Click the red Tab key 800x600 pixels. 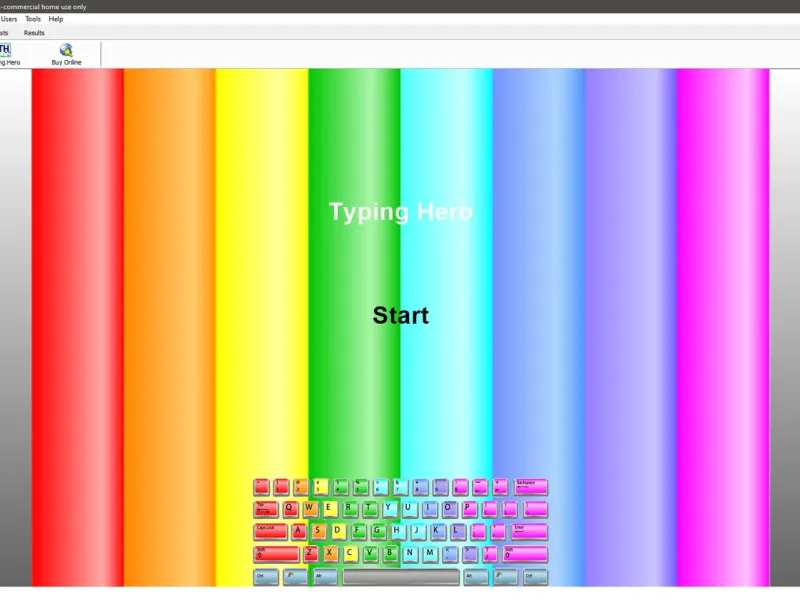(266, 509)
